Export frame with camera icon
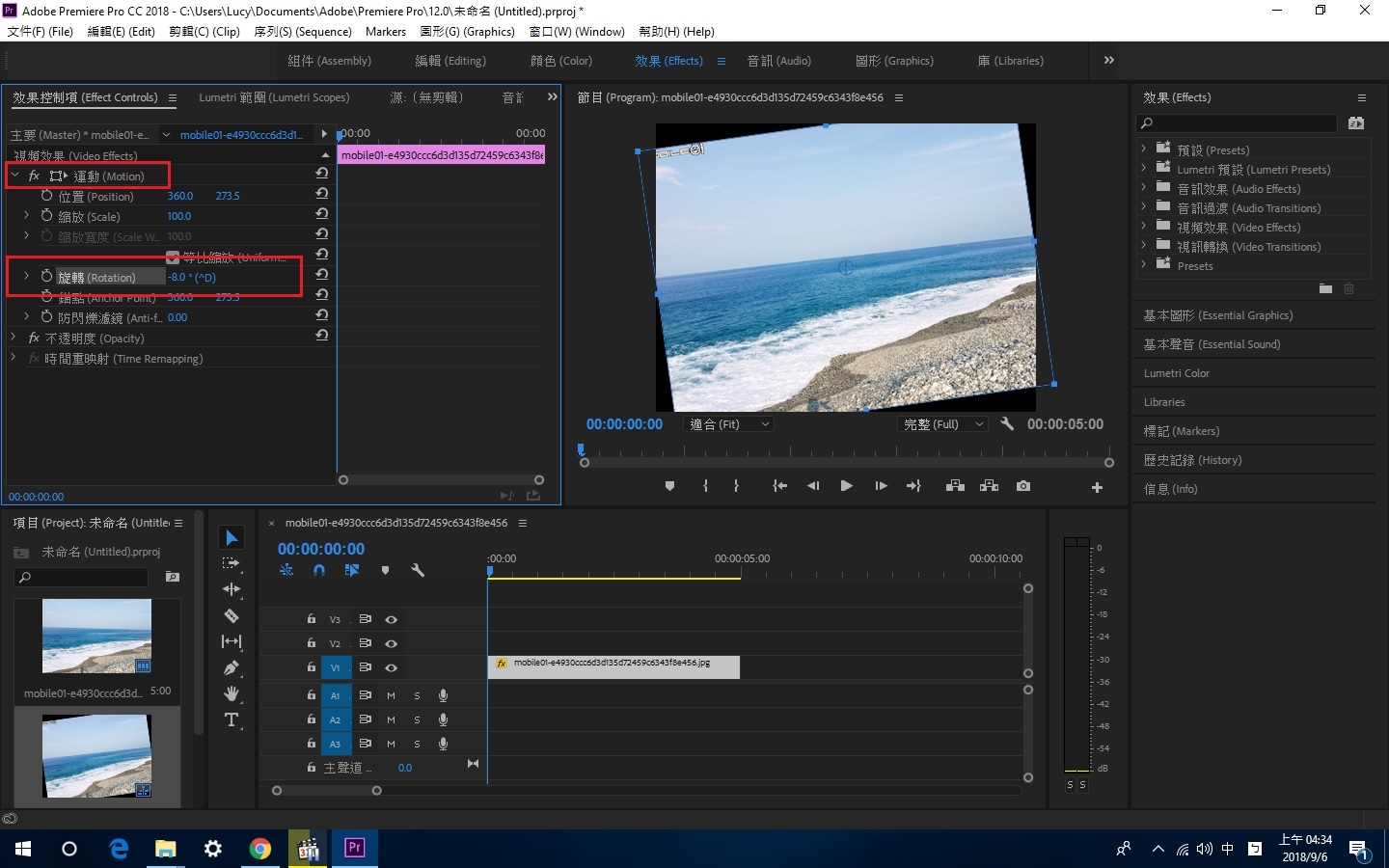 click(x=1023, y=486)
